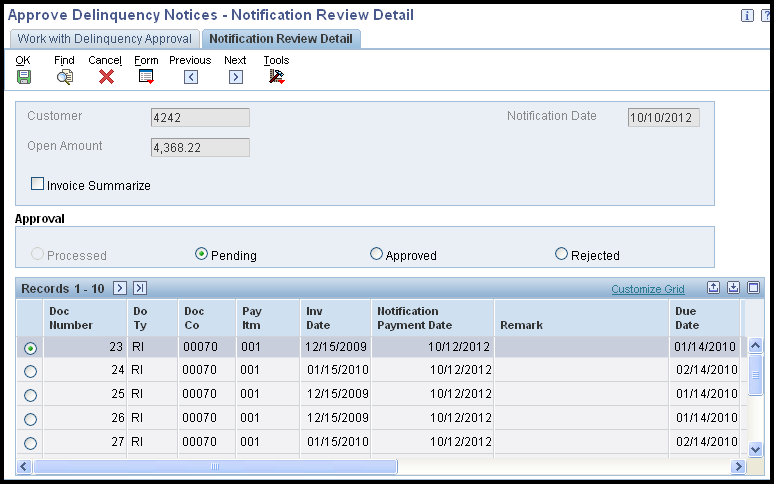
Task: Jump to last grid records page
Action: tap(140, 288)
